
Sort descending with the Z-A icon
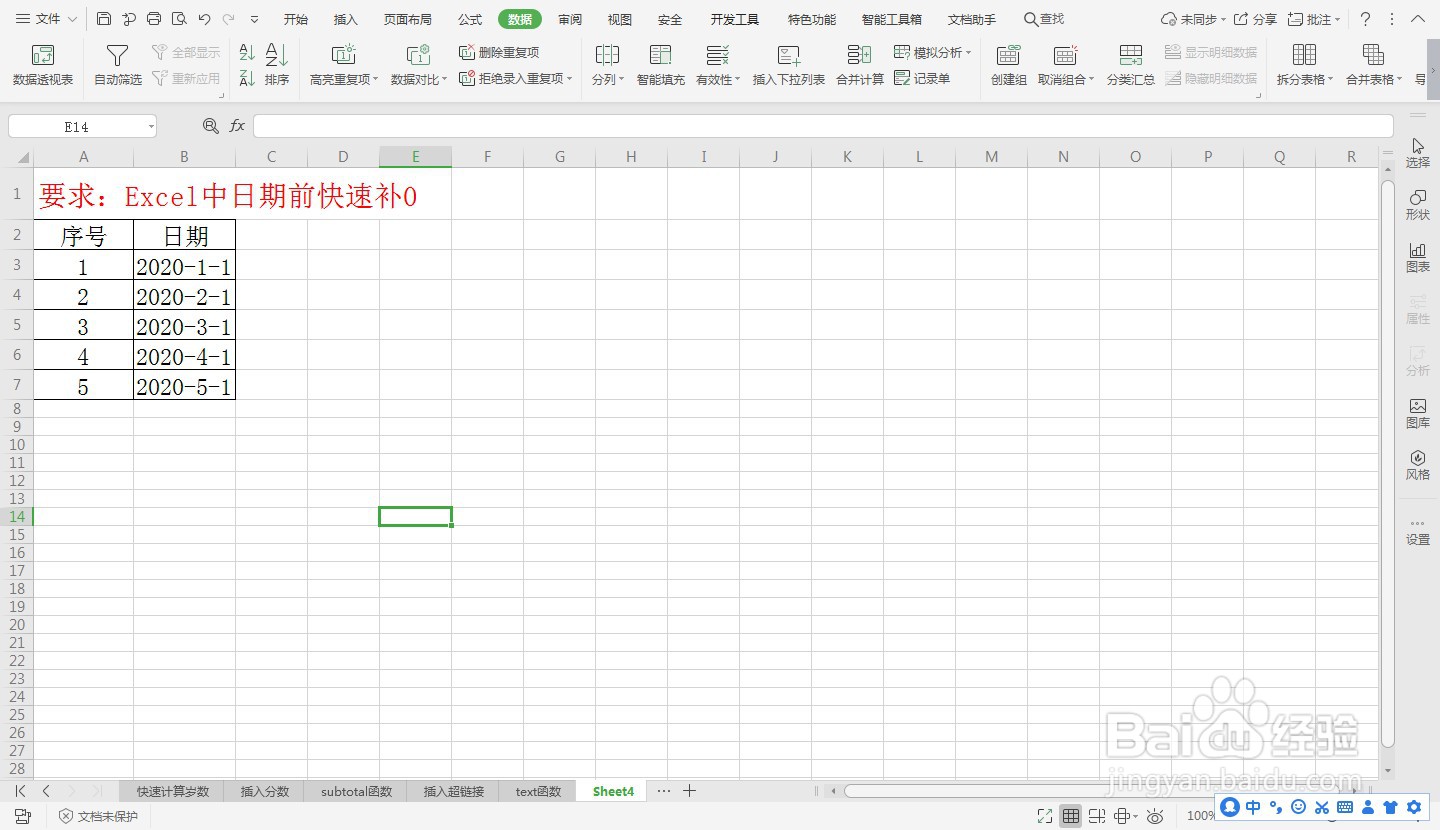pyautogui.click(x=247, y=77)
